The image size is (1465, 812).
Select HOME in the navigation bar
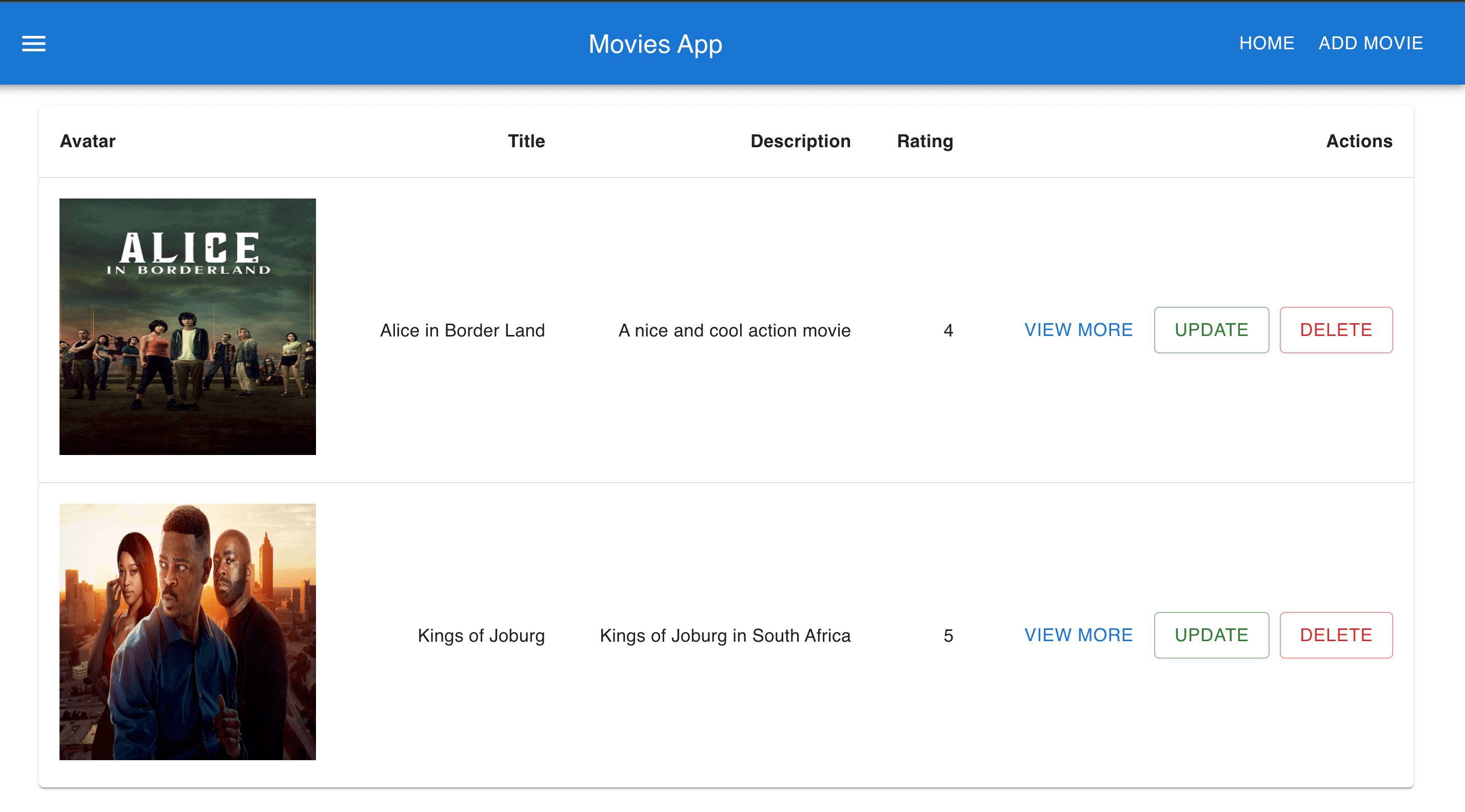(1266, 43)
